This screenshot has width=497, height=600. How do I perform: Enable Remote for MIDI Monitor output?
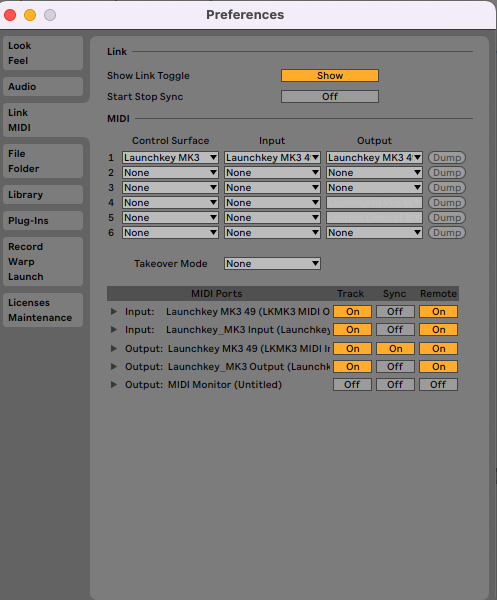[x=438, y=385]
